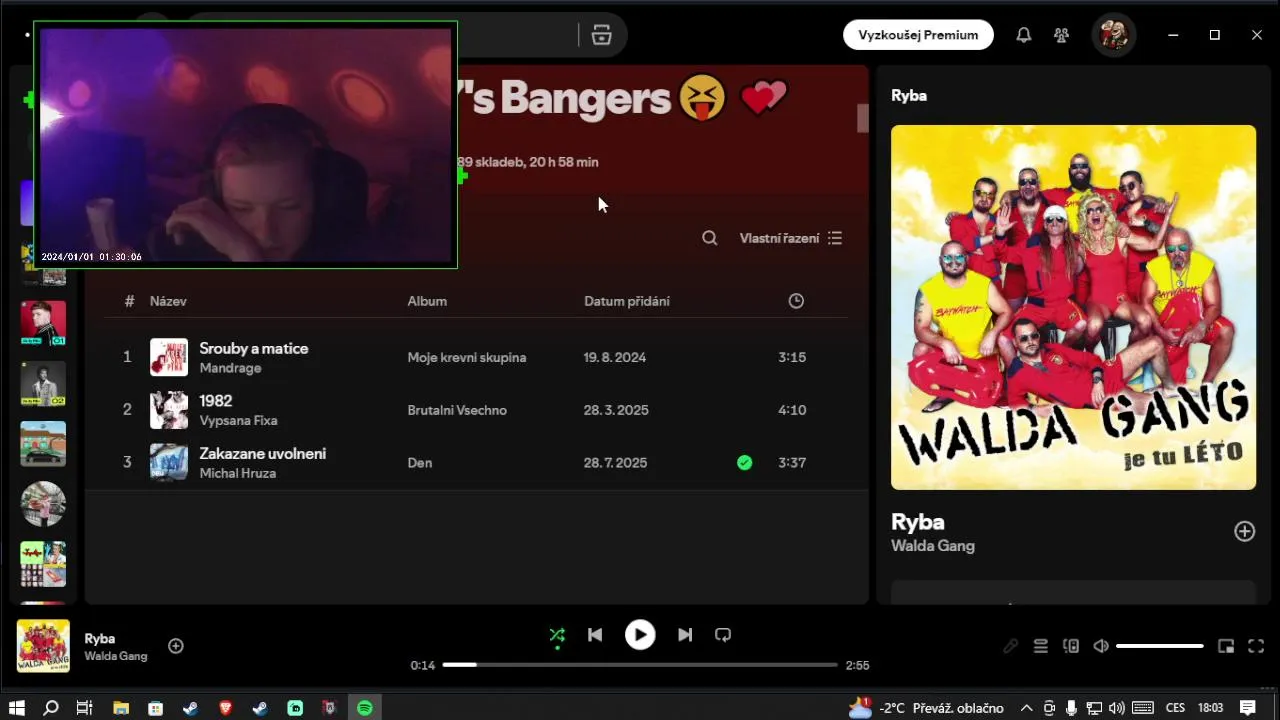The height and width of the screenshot is (720, 1280).
Task: Open album Brutalni Vsechno
Action: pyautogui.click(x=457, y=410)
